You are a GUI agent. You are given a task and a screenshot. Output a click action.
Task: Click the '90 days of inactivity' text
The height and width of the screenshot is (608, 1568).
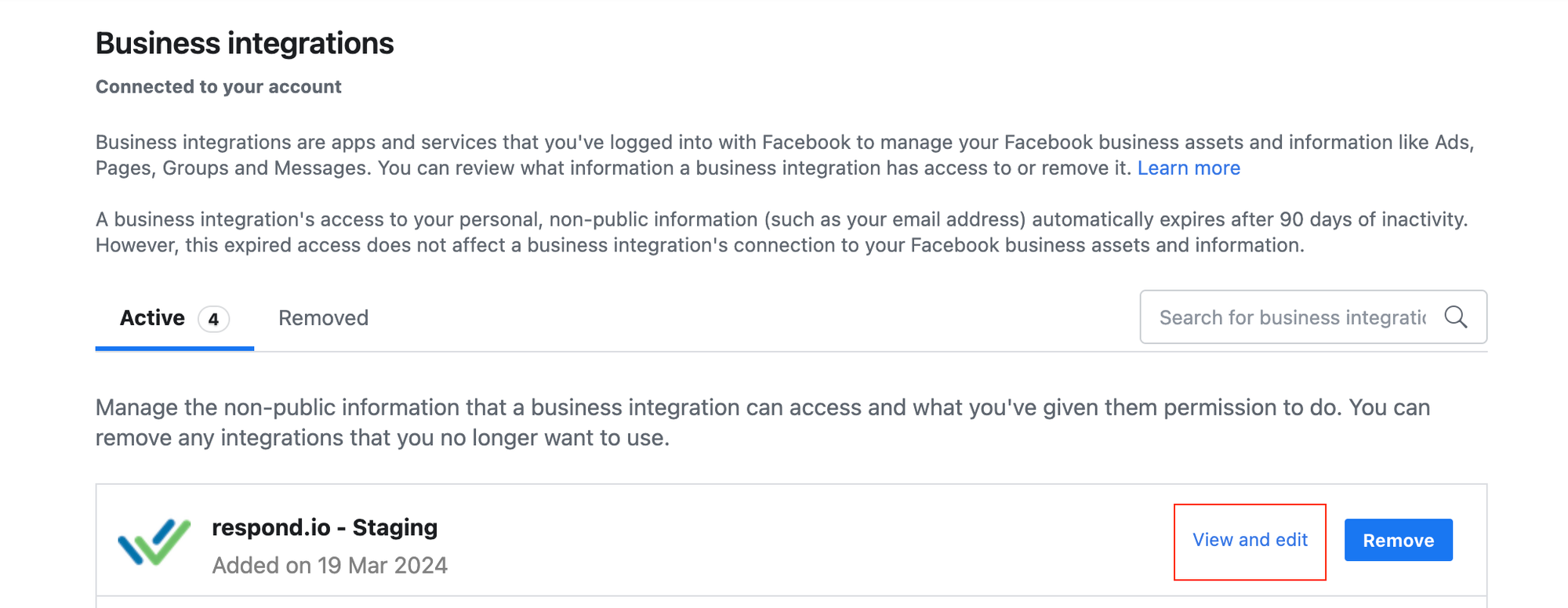point(1373,219)
